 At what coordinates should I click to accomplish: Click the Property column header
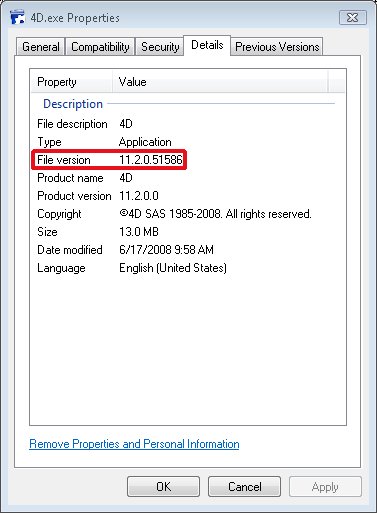tap(72, 82)
